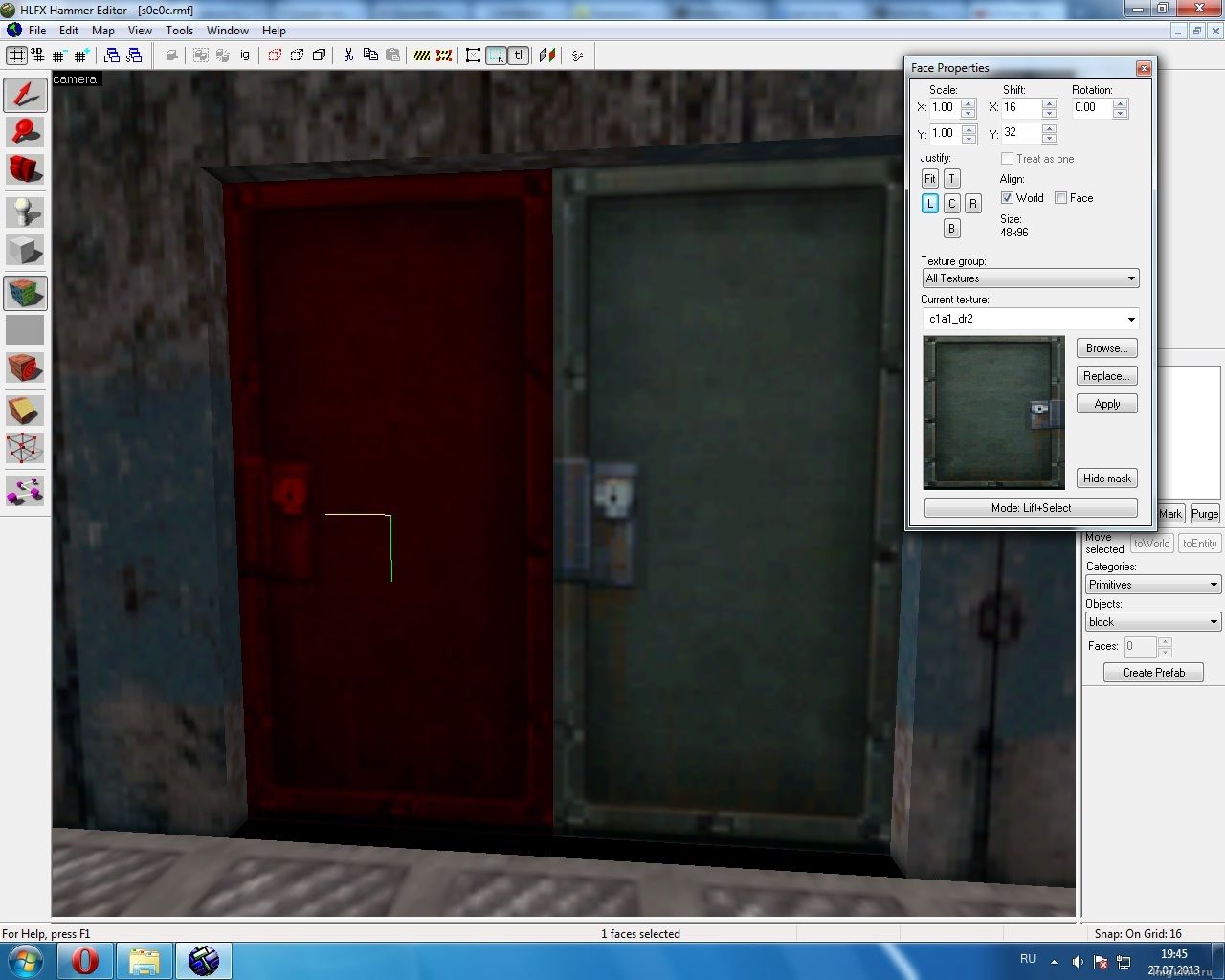Toggle the tl texture lock button
The image size is (1225, 980).
pyautogui.click(x=518, y=56)
